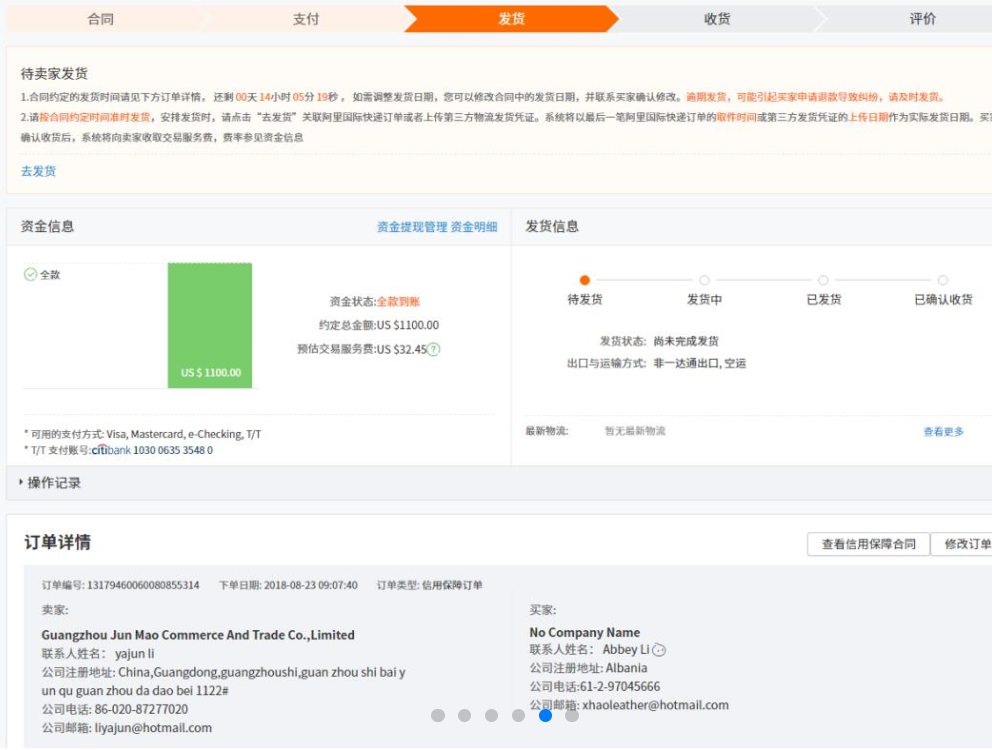Click 查看信用保障合同 button
This screenshot has width=992, height=750.
click(x=868, y=544)
